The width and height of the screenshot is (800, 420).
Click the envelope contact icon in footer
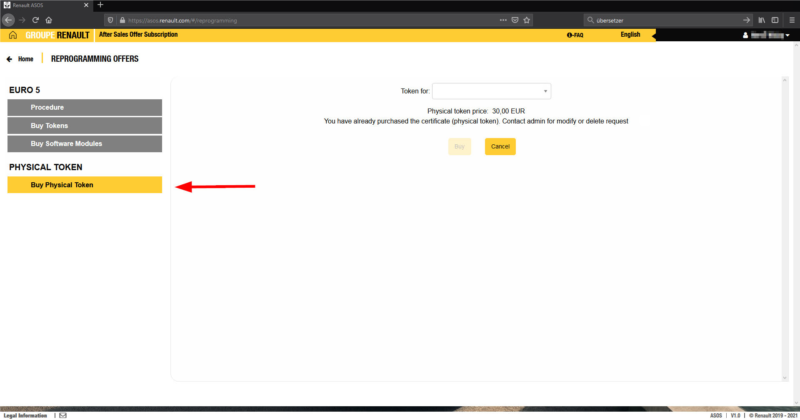coord(62,415)
